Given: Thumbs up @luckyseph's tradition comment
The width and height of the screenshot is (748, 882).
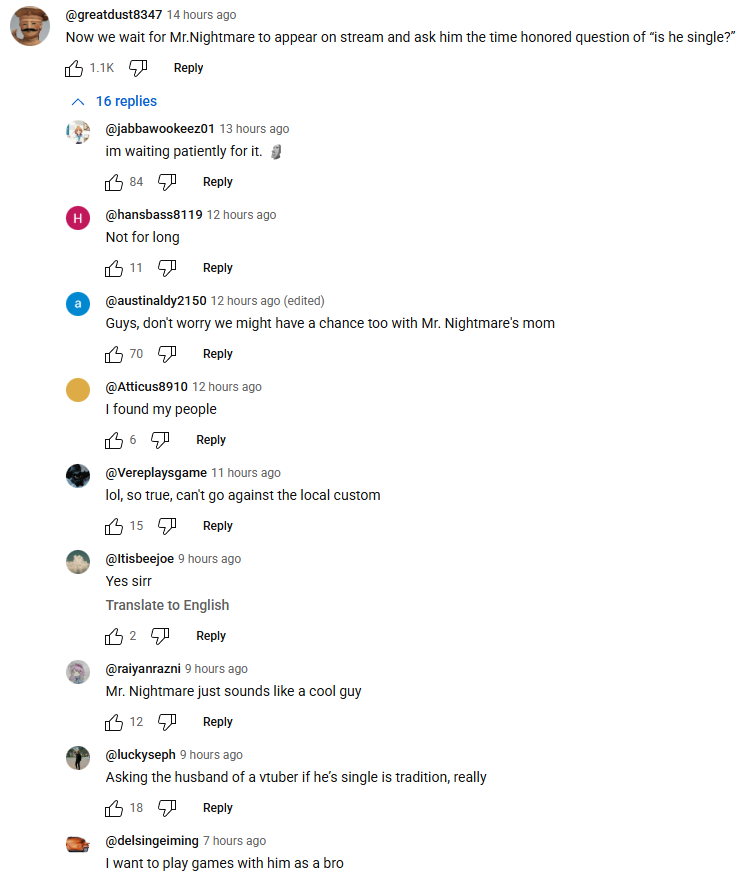Looking at the screenshot, I should point(114,809).
